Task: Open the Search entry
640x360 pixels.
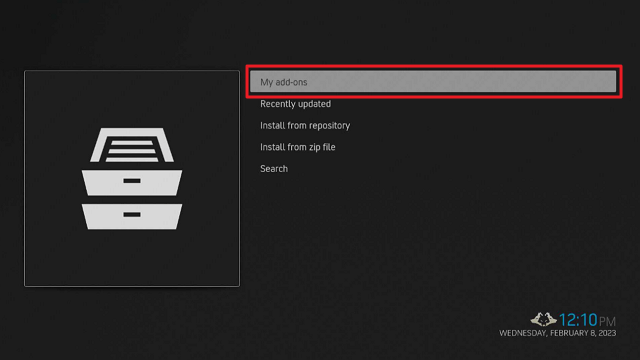Action: pos(274,169)
